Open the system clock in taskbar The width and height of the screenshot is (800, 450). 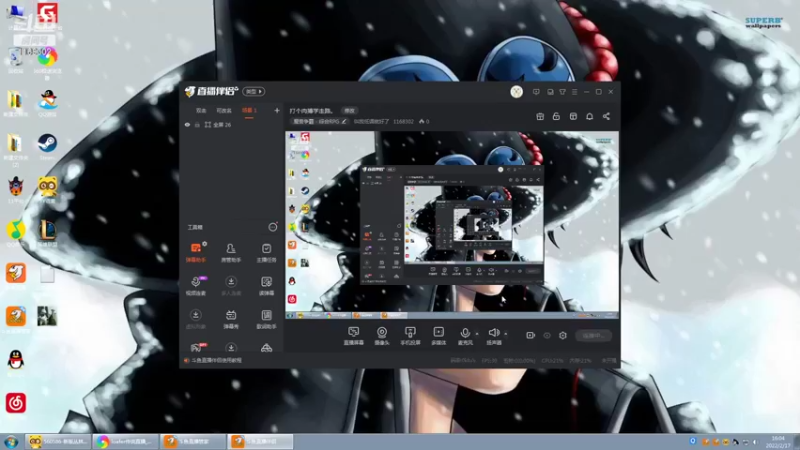pyautogui.click(x=778, y=442)
